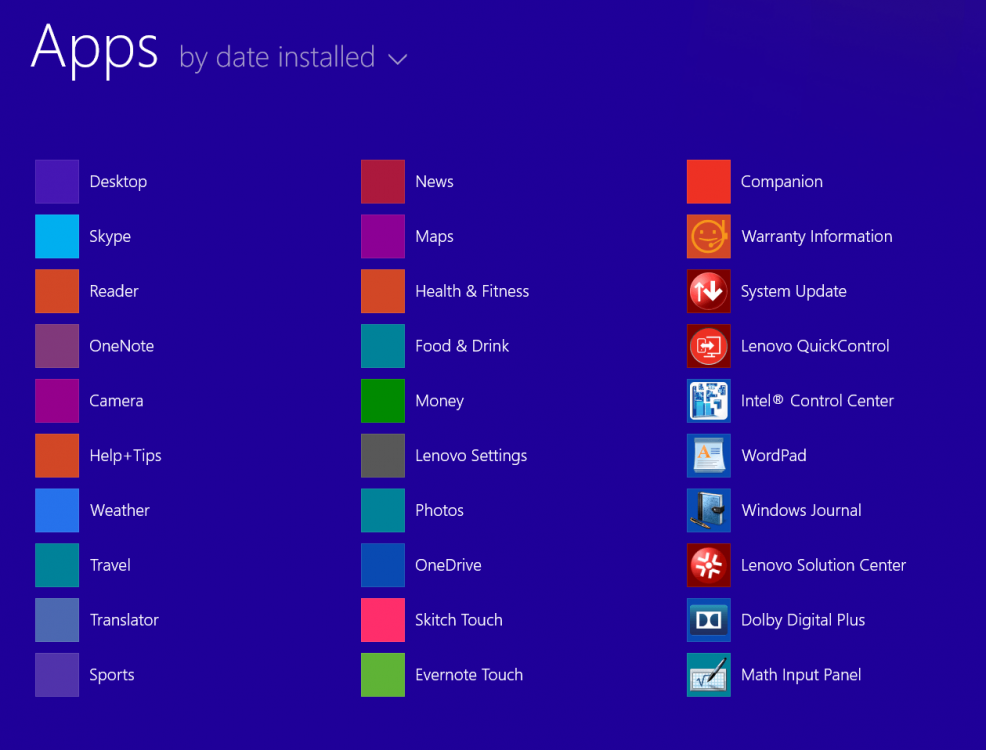This screenshot has height=750, width=986.
Task: Open the Windows Journal icon
Action: tap(708, 510)
